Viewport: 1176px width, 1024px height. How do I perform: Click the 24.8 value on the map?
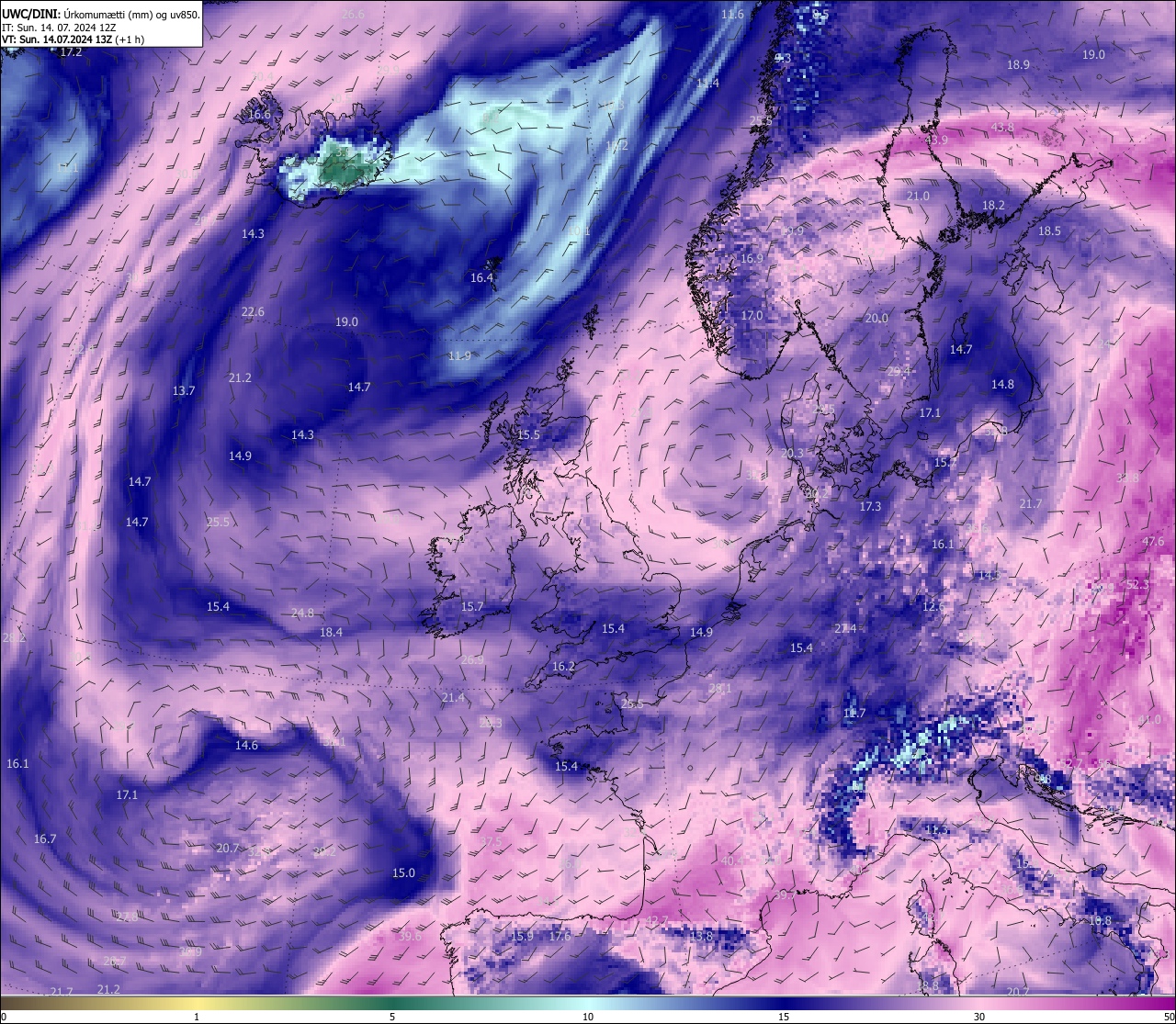click(302, 613)
